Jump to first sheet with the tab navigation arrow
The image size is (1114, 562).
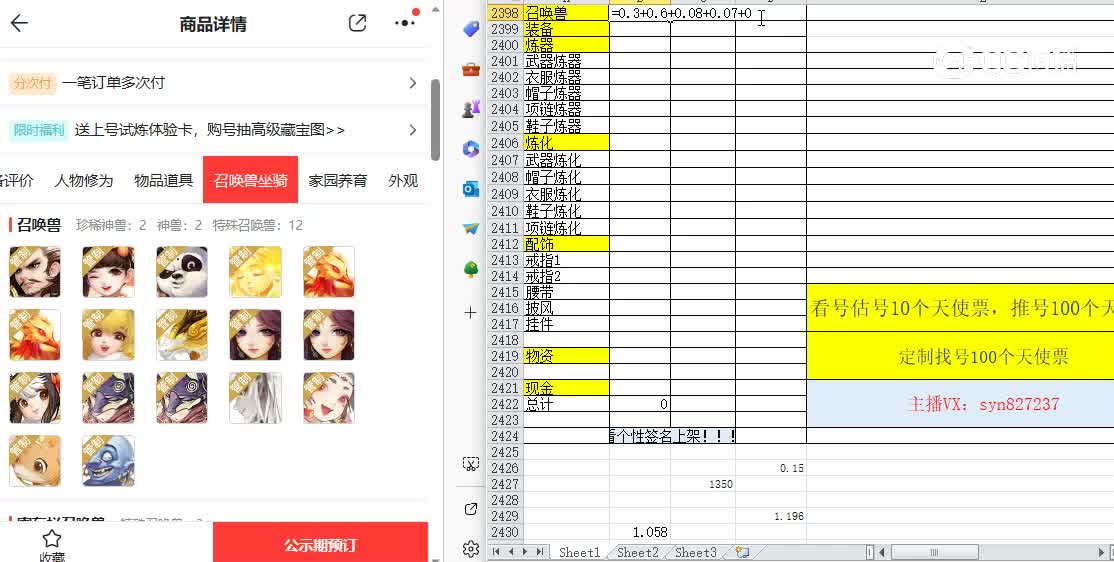click(496, 552)
